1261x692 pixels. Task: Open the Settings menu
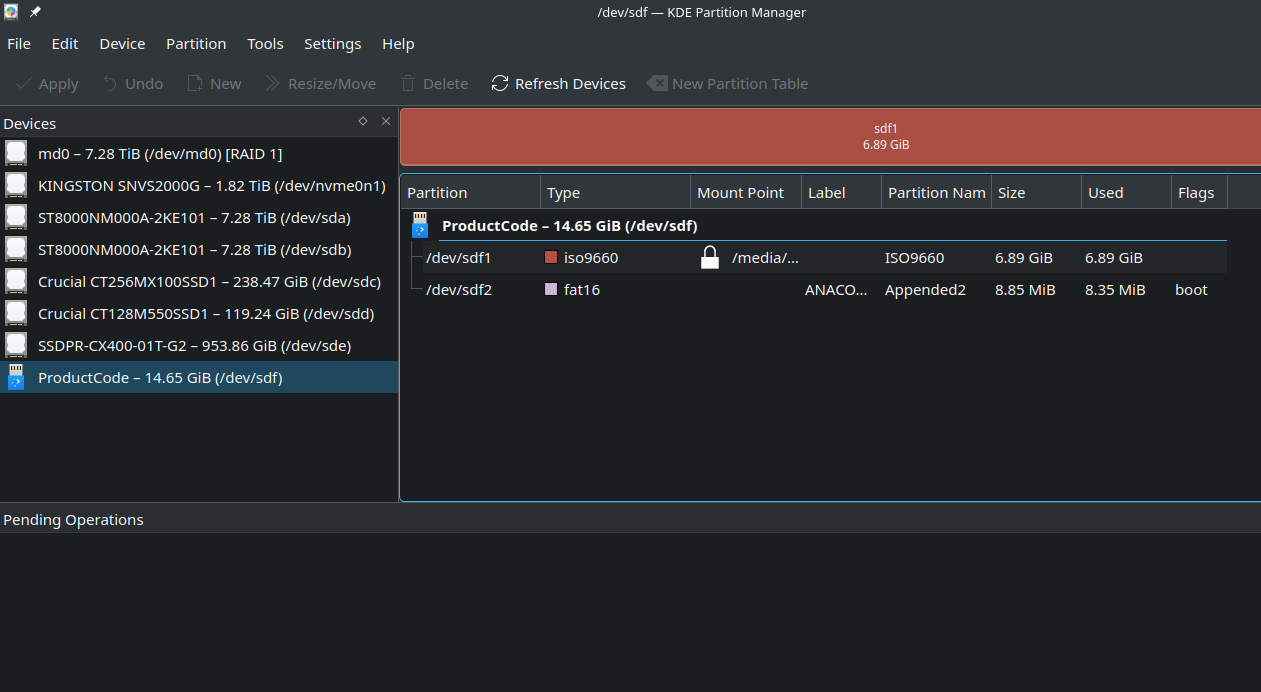pos(333,44)
